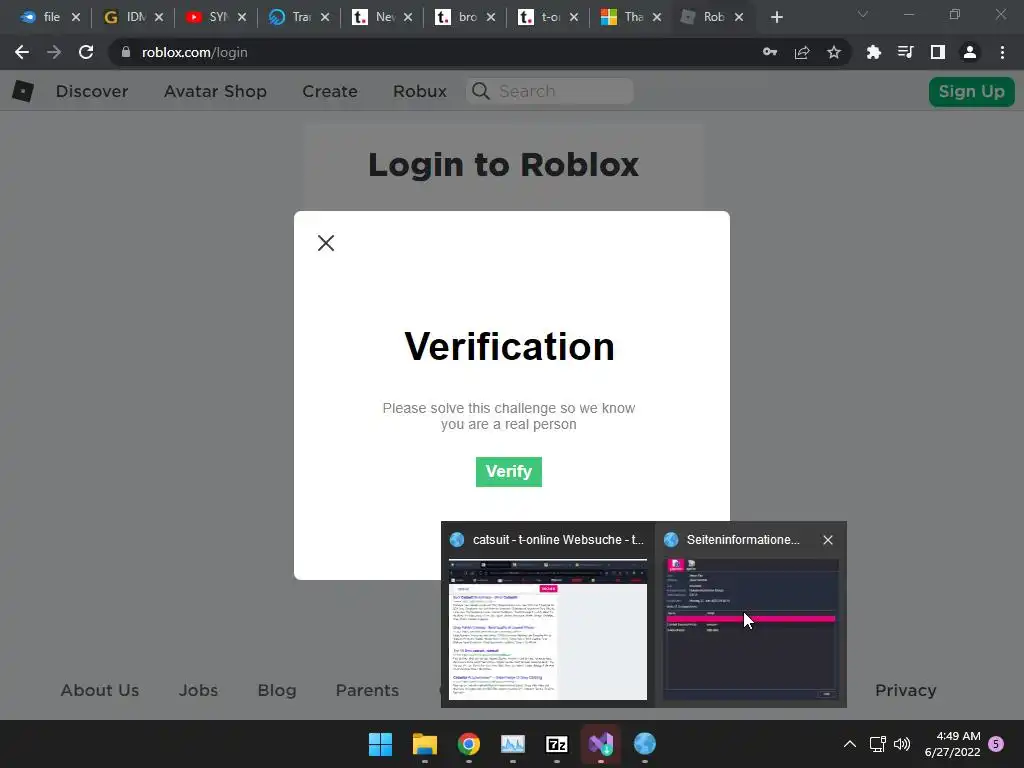1024x768 pixels.
Task: Click the address bar URL
Action: tap(195, 52)
